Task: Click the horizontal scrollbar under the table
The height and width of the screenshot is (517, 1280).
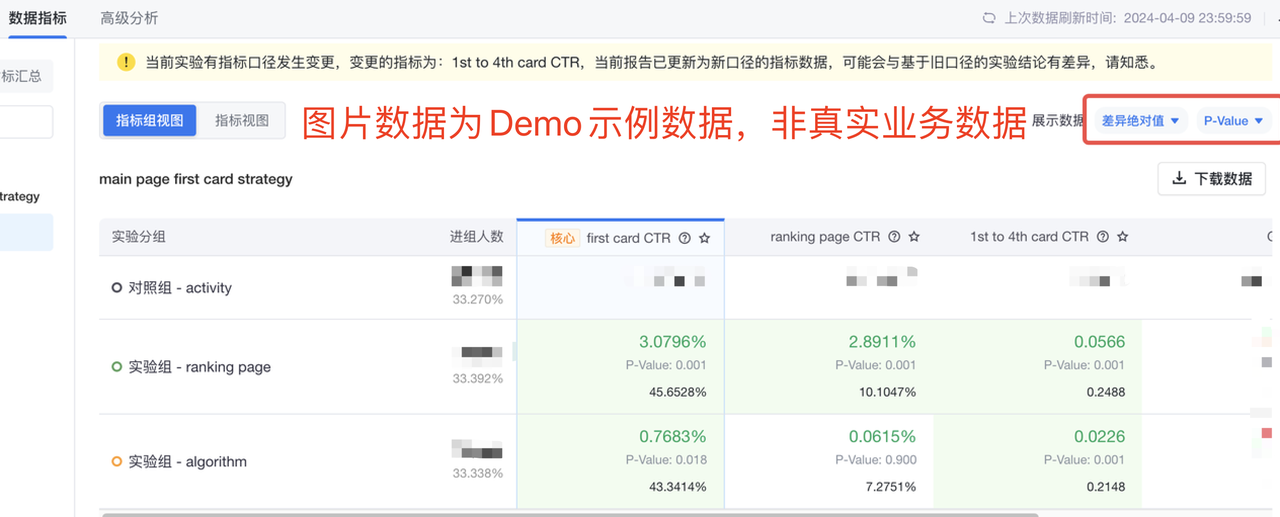Action: click(x=570, y=514)
